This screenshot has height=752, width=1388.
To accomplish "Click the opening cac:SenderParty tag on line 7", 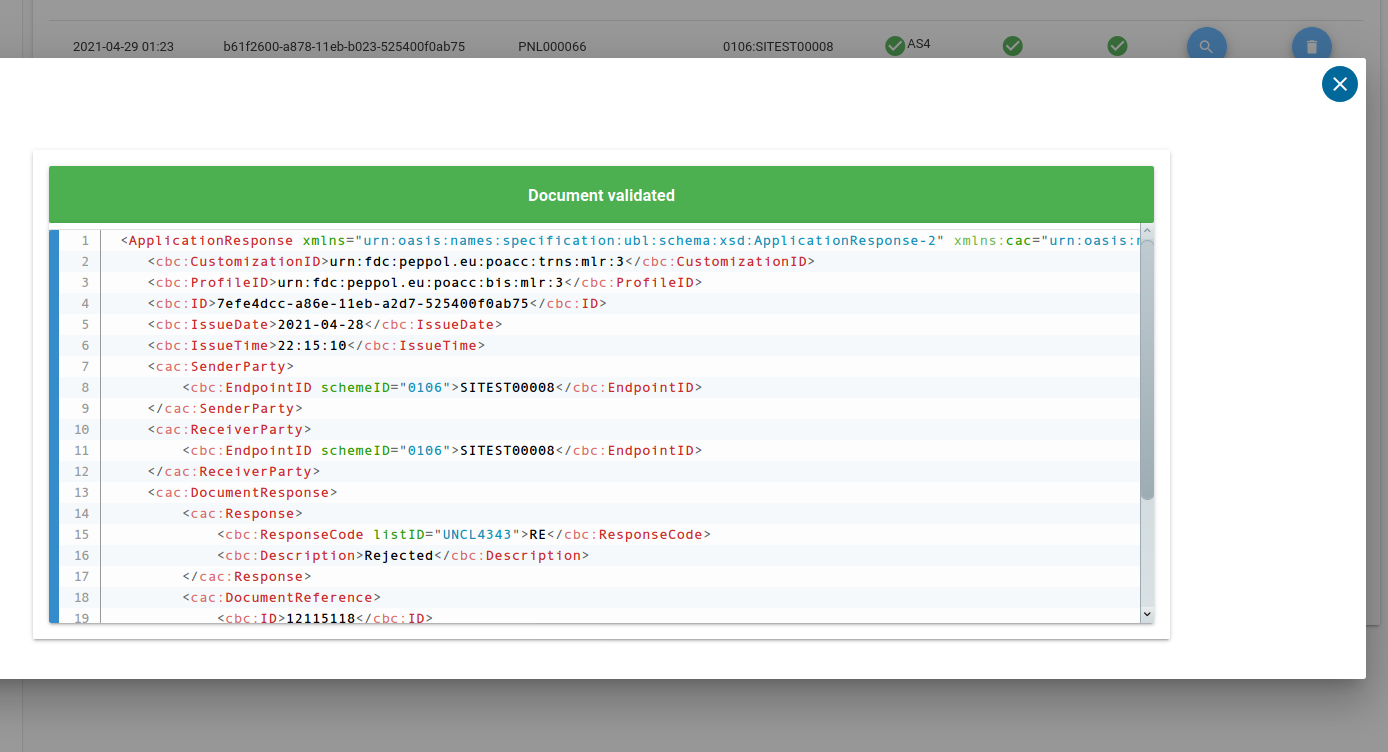I will pyautogui.click(x=221, y=367).
